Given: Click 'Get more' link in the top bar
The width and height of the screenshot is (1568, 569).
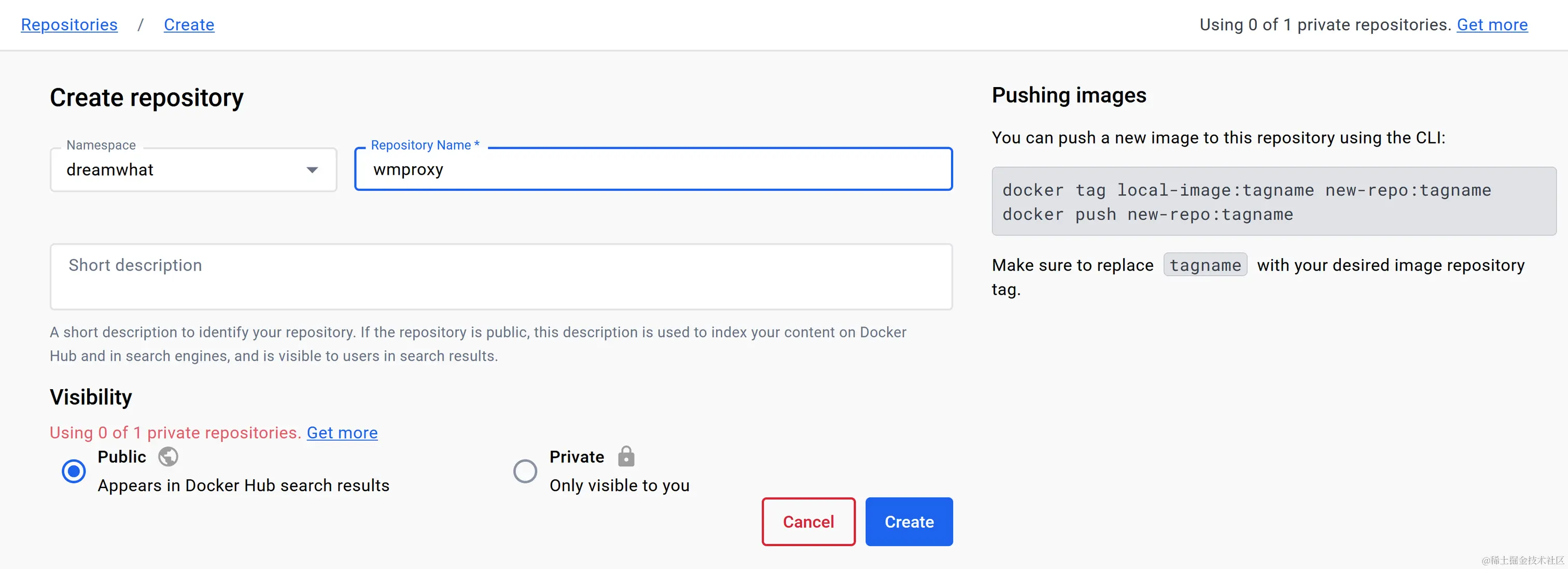Looking at the screenshot, I should 1491,25.
